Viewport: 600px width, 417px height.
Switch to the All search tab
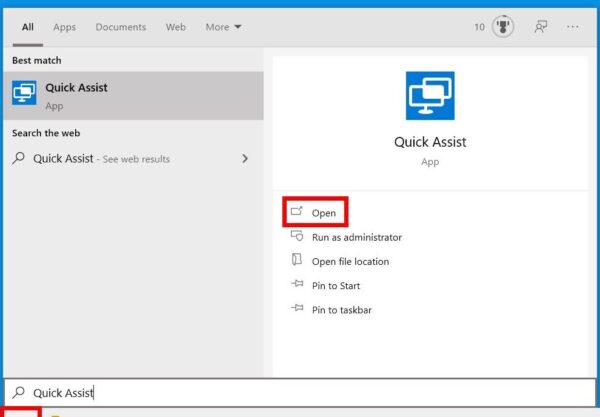[x=28, y=27]
